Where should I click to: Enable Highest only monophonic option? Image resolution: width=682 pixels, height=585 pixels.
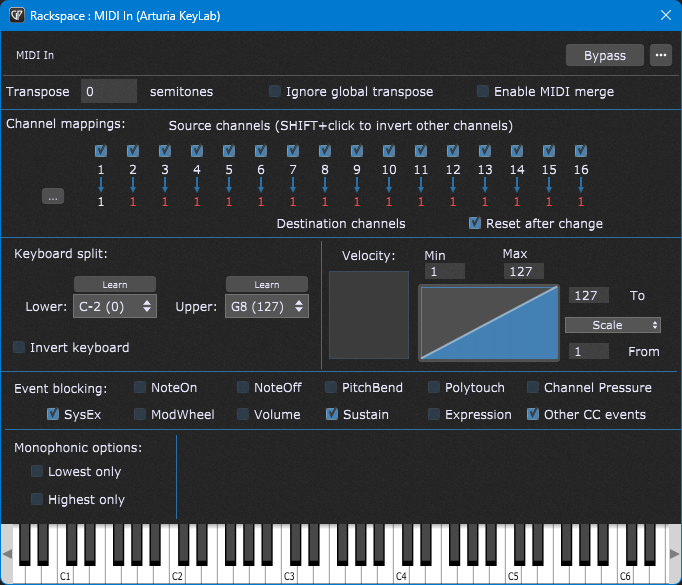(x=37, y=499)
